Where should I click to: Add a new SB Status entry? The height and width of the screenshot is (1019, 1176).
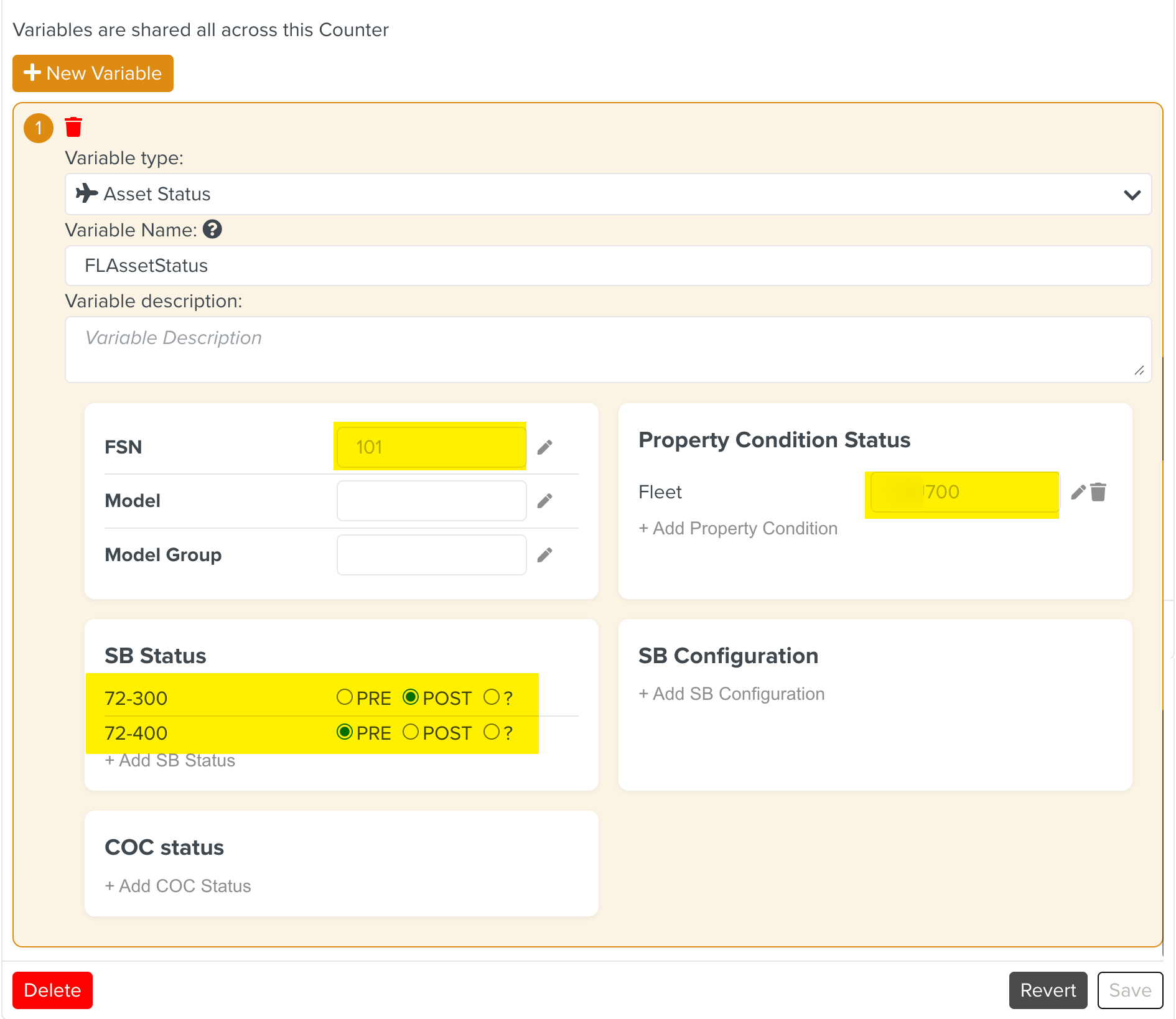(170, 760)
